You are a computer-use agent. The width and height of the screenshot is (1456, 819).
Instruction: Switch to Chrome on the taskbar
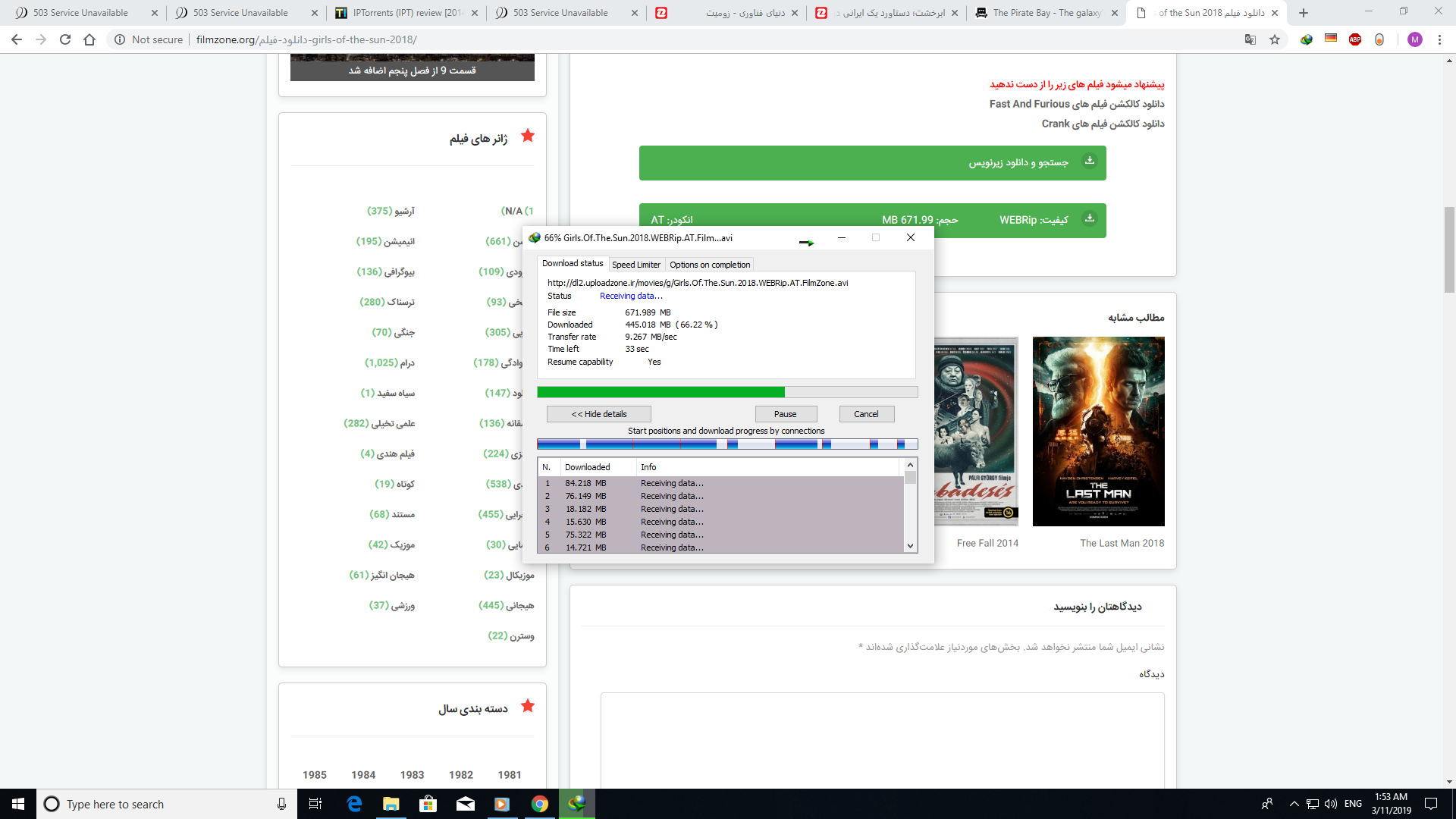coord(540,804)
